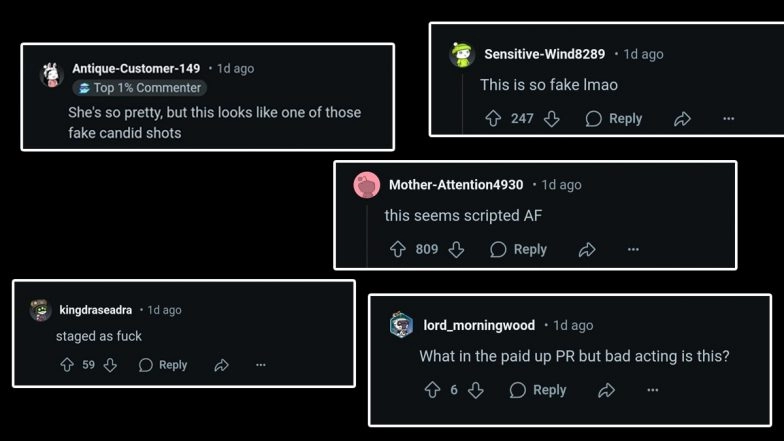Open Antique-Customer-149's profile via username
This screenshot has height=441, width=784.
[x=136, y=68]
